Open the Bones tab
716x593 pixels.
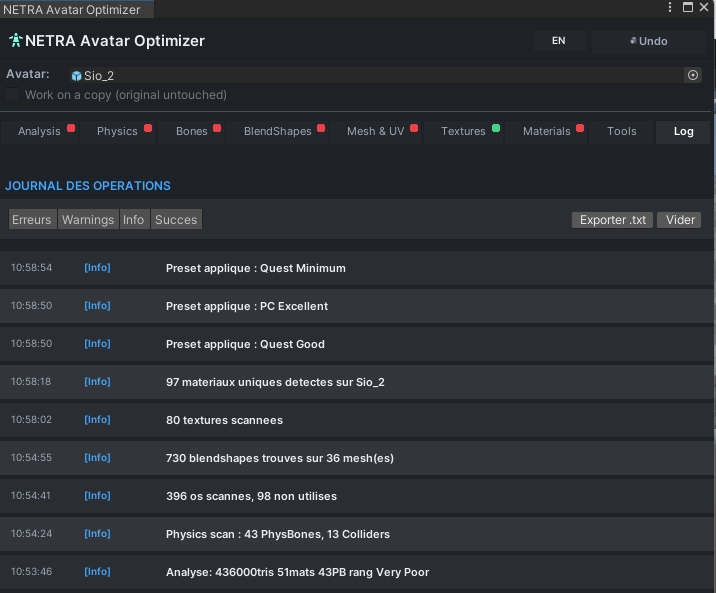point(192,131)
